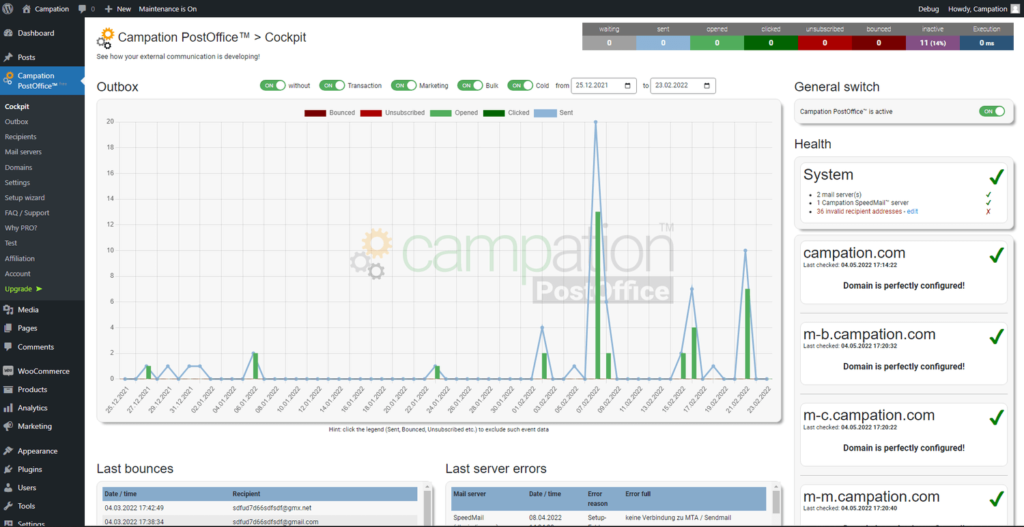Click the edit link for invalid recipient addresses
The image size is (1024, 527).
(x=912, y=212)
